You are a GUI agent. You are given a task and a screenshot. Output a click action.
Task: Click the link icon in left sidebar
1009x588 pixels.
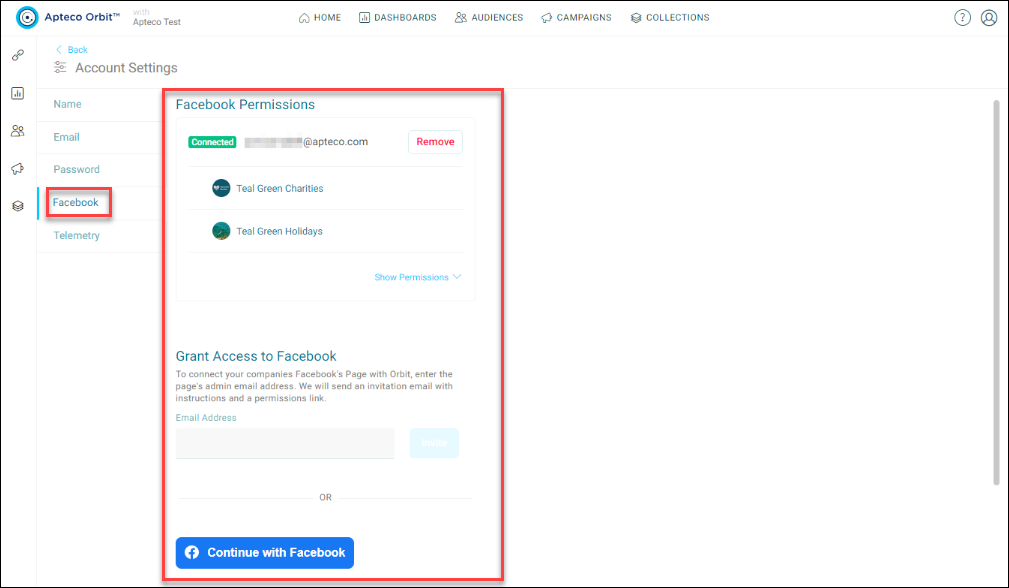click(18, 55)
